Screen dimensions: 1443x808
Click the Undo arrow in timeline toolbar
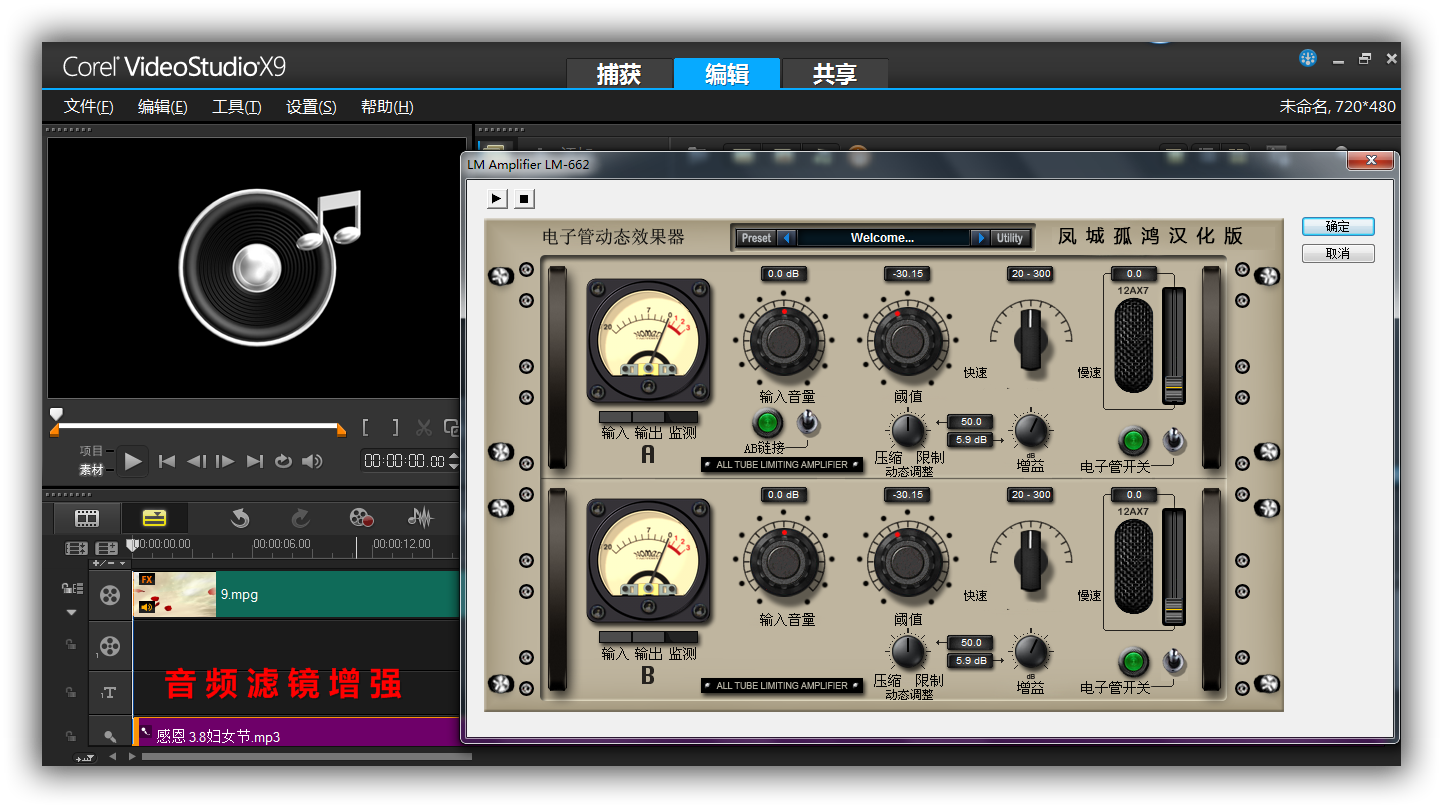tap(239, 518)
